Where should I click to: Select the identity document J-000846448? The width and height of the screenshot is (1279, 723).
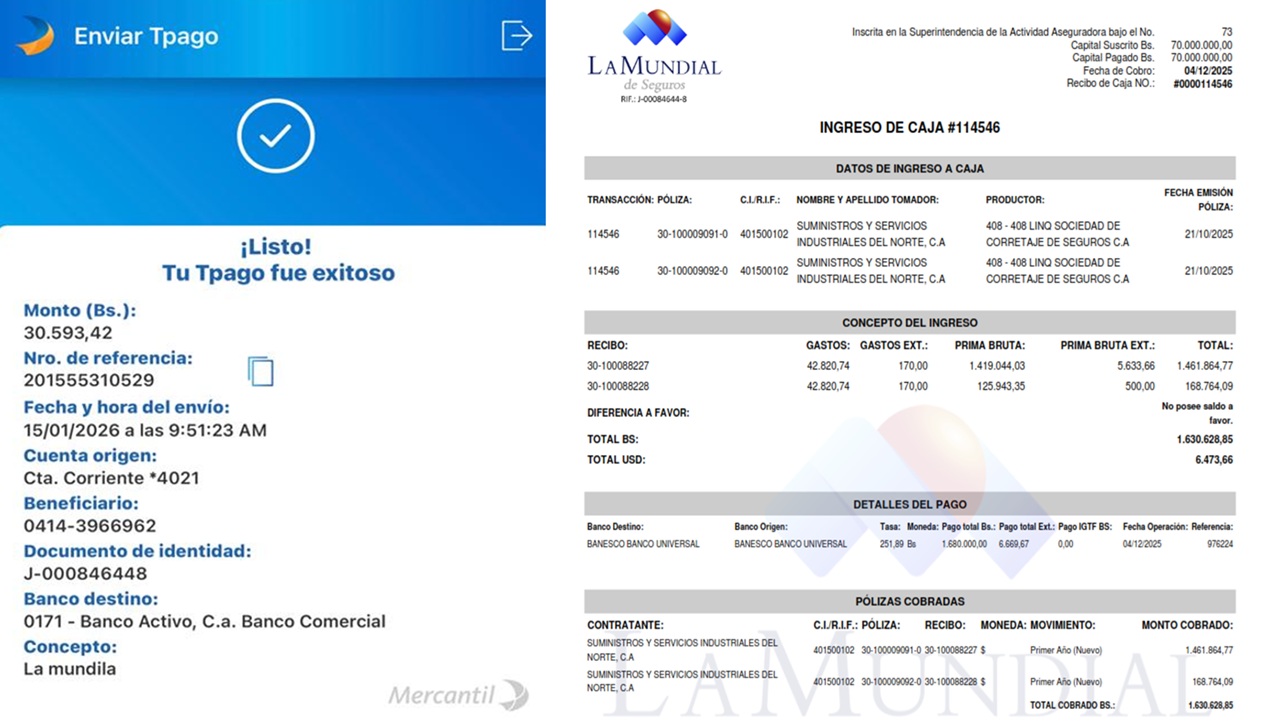(85, 574)
